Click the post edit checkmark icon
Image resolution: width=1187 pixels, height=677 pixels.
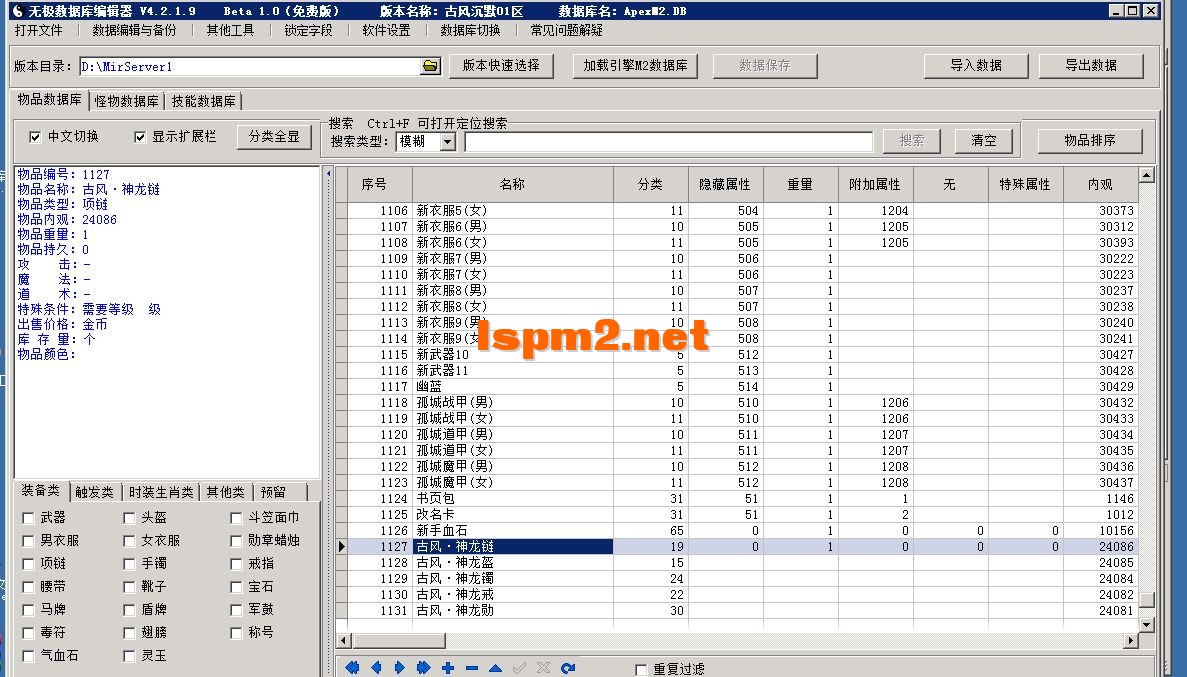pos(519,668)
